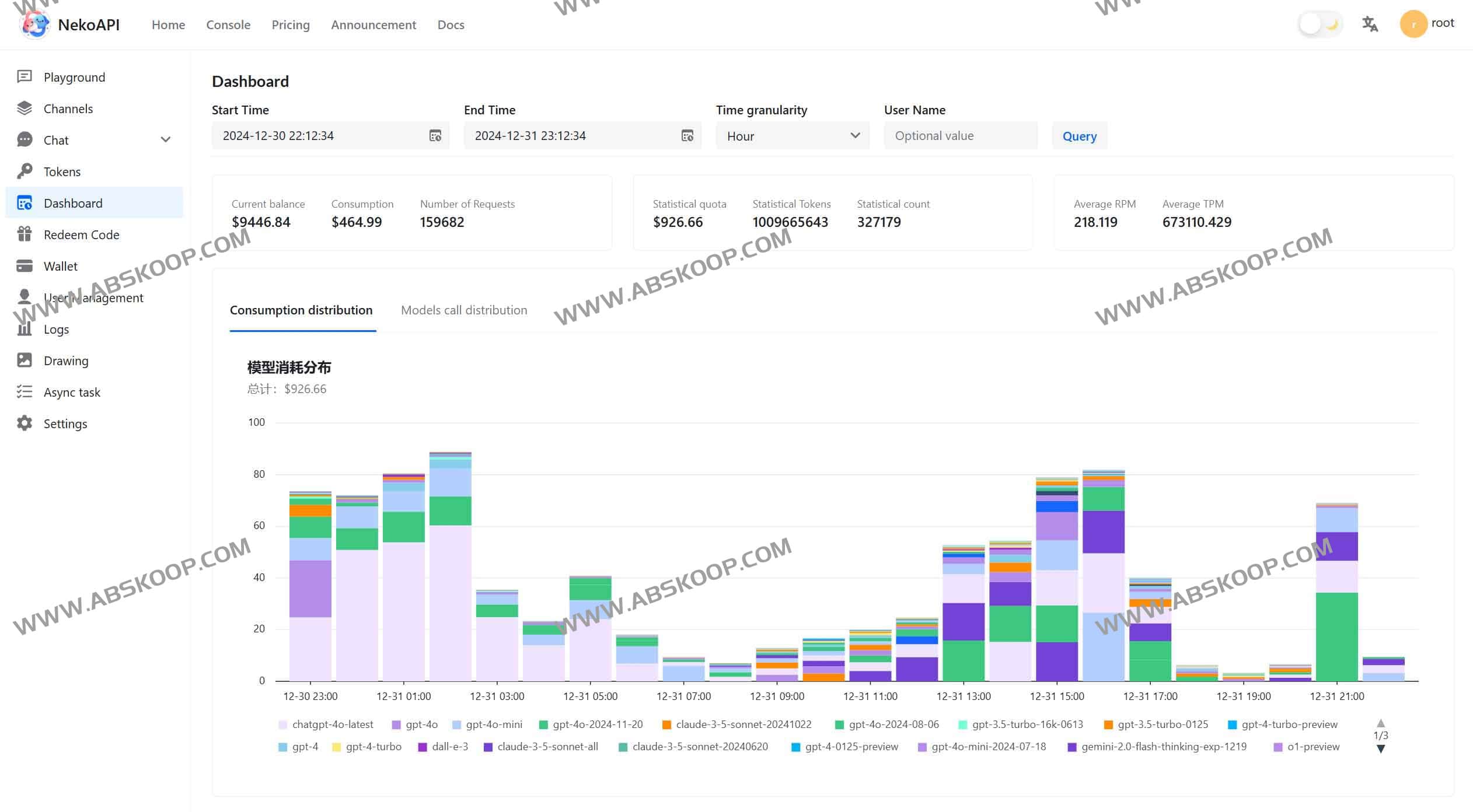This screenshot has width=1473, height=812.
Task: Go to next legend page arrow
Action: tap(1380, 749)
